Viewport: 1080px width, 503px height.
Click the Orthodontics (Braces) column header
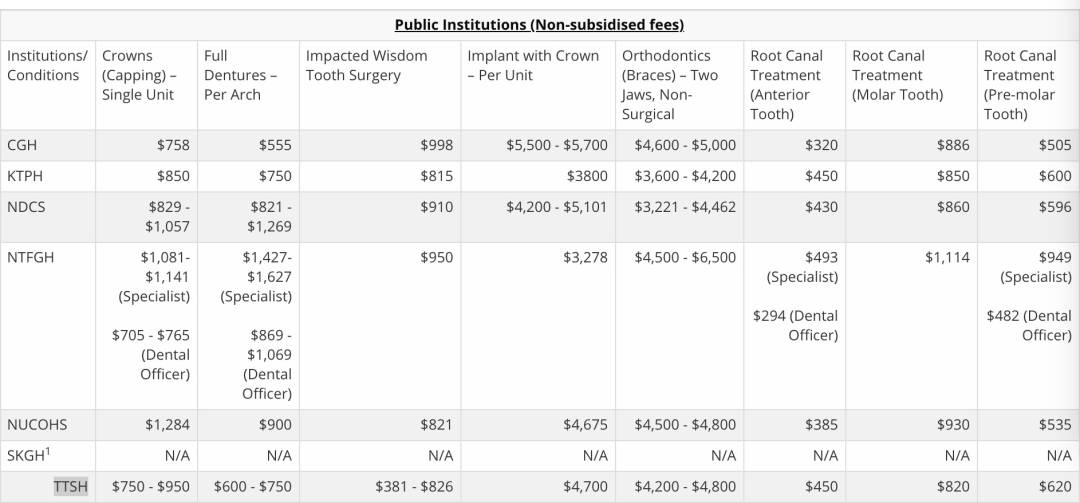tap(670, 85)
